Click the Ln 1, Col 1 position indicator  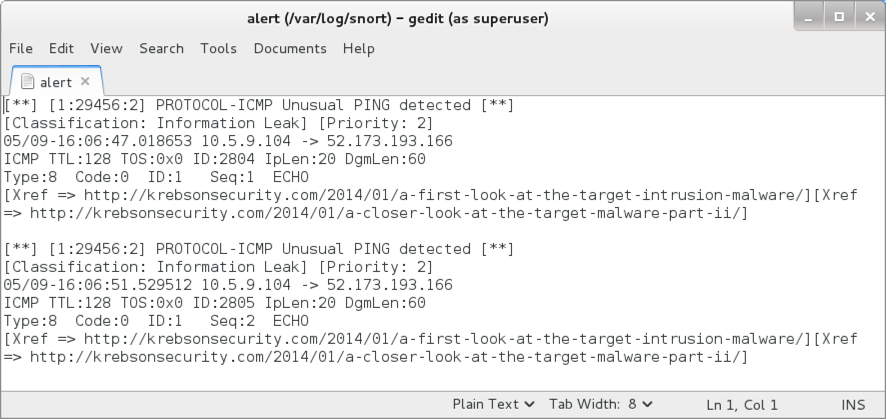click(742, 405)
